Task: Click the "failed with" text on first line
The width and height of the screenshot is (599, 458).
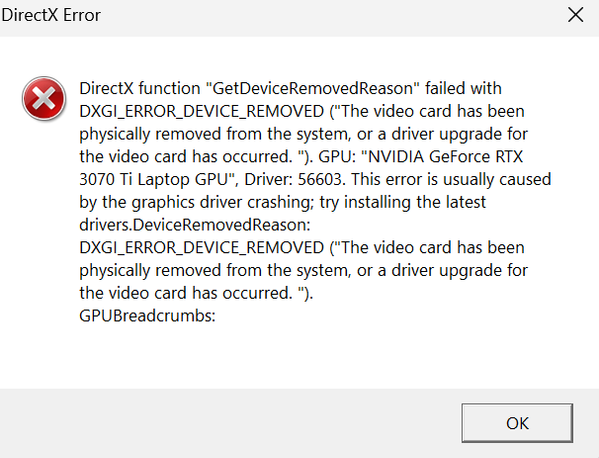Action: [463, 89]
